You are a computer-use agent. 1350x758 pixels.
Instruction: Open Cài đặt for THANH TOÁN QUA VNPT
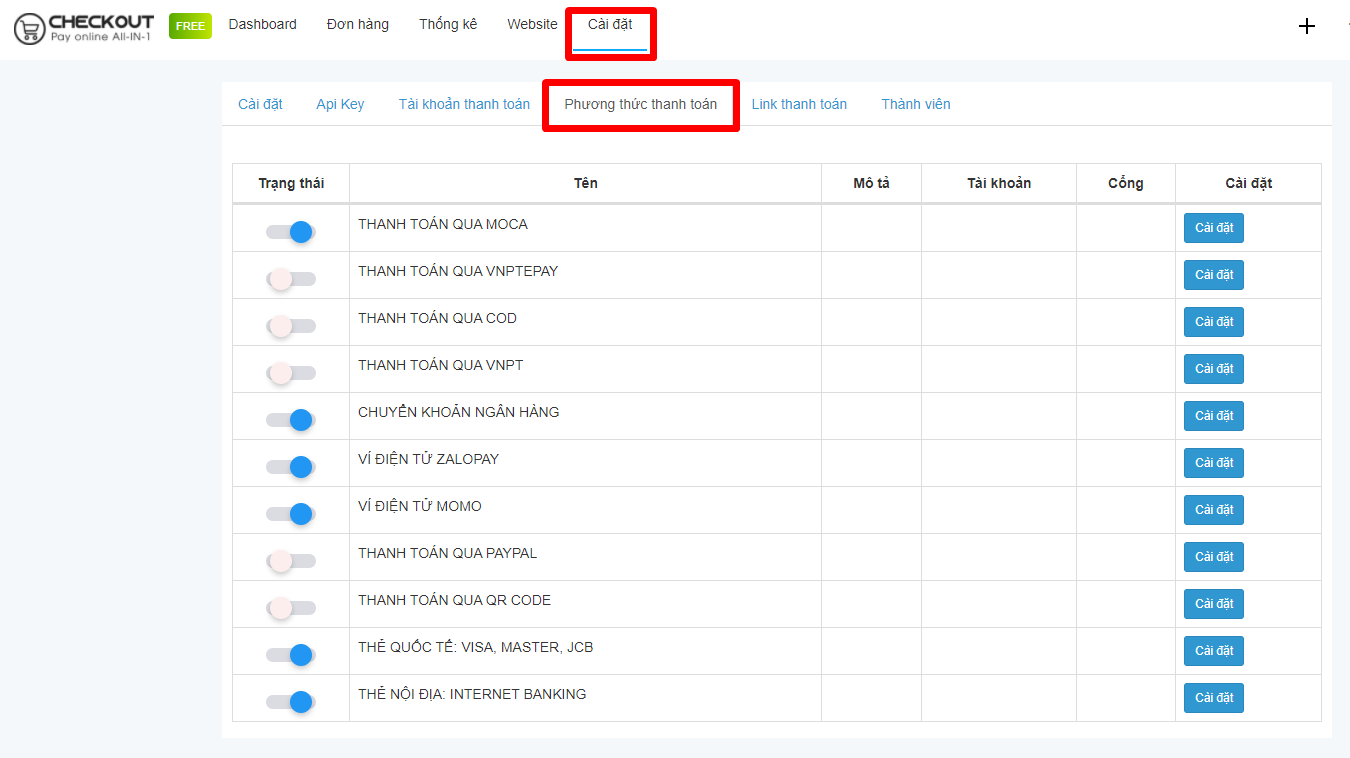click(1214, 369)
